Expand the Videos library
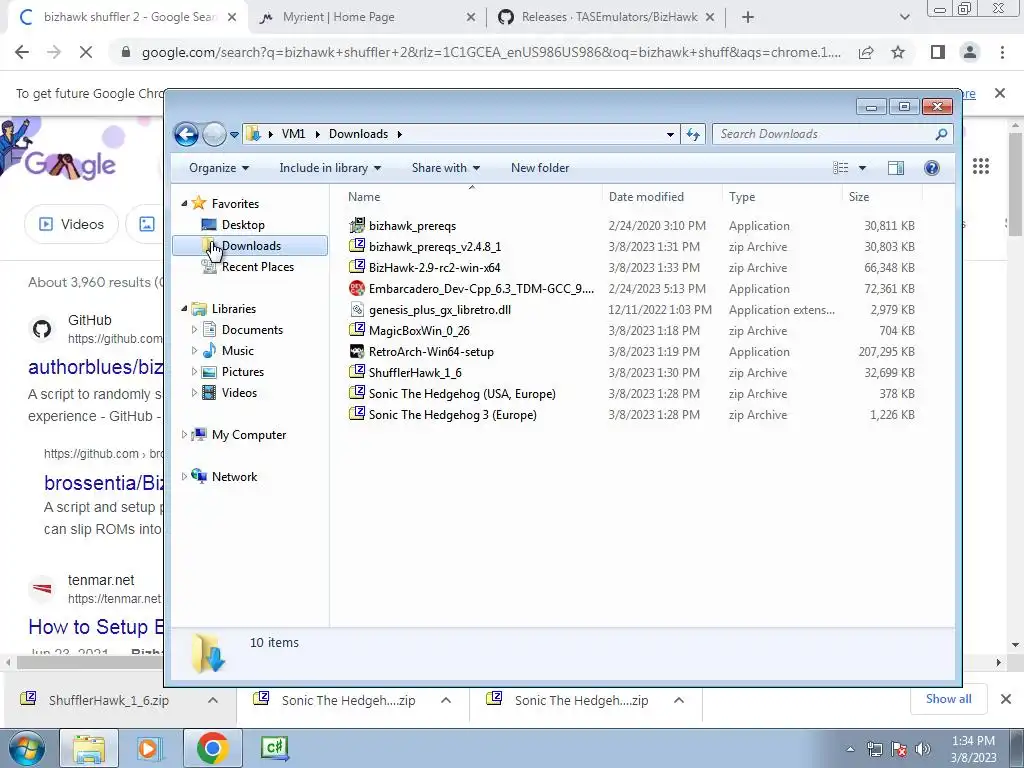The width and height of the screenshot is (1024, 768). 194,392
